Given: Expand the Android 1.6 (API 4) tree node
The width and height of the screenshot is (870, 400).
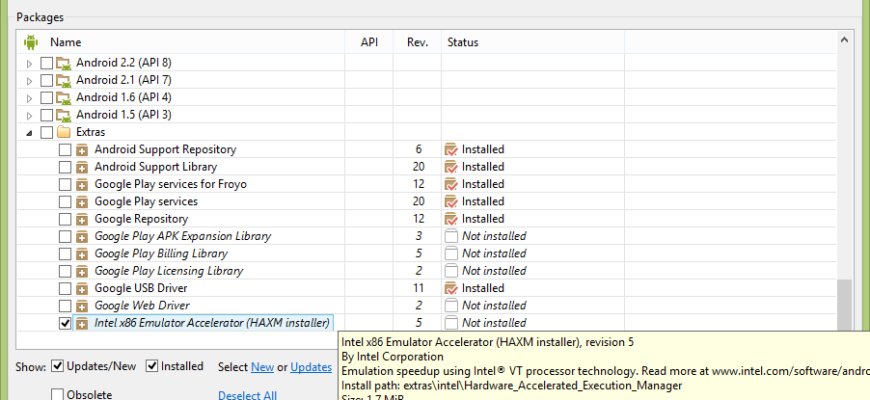Looking at the screenshot, I should (30, 98).
